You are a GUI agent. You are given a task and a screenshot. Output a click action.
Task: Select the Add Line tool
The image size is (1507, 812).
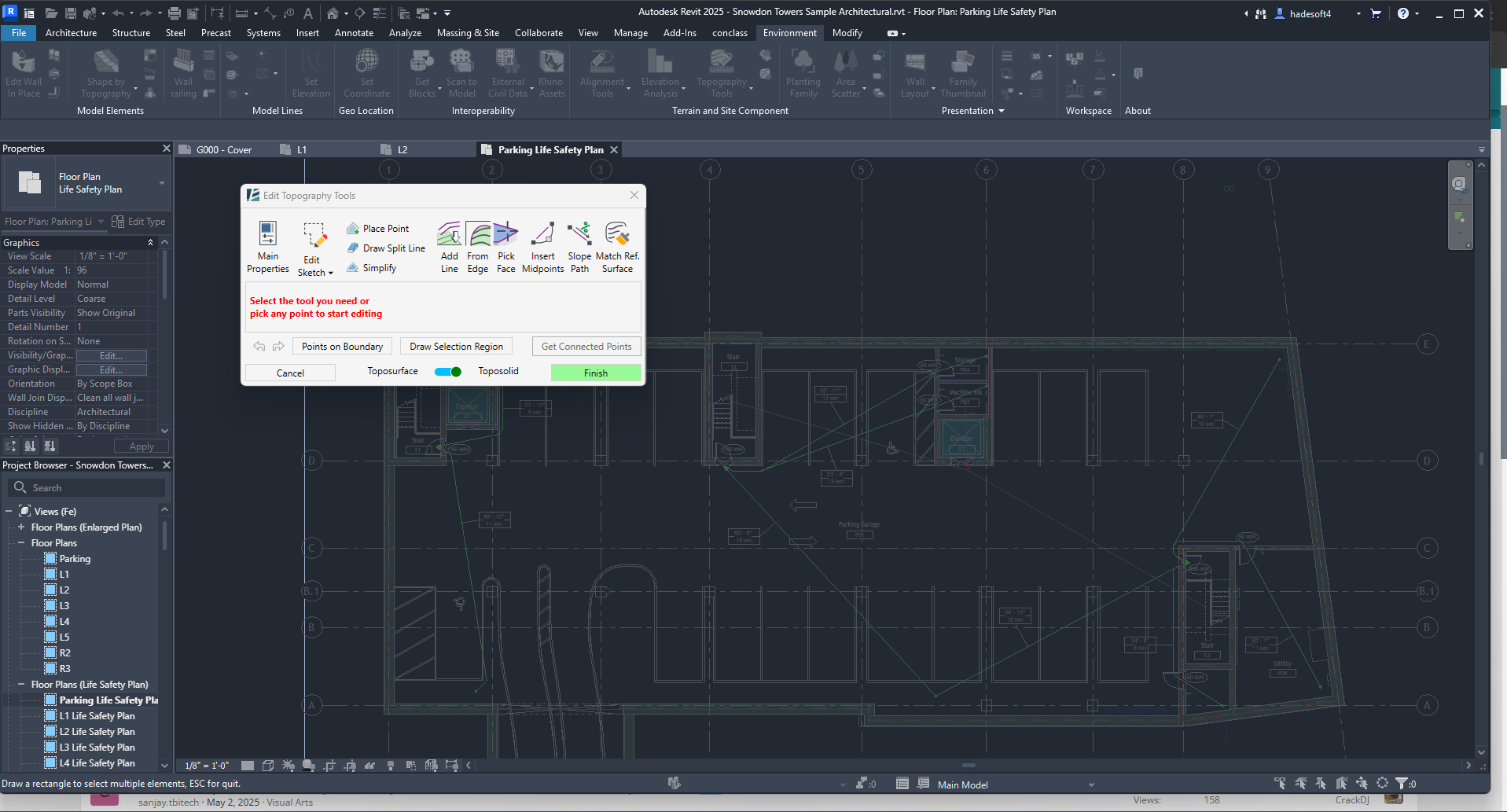449,247
